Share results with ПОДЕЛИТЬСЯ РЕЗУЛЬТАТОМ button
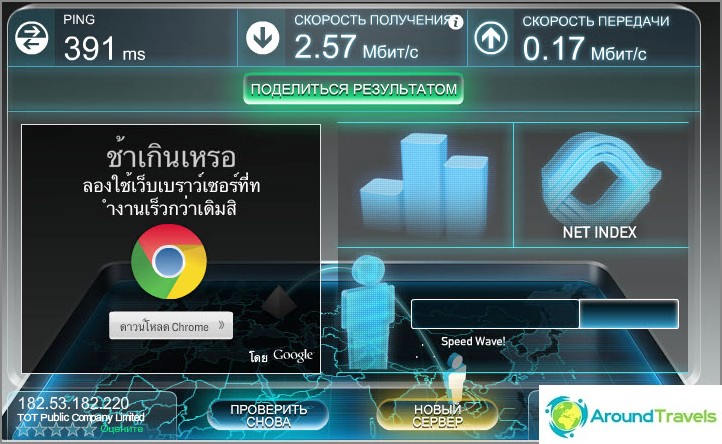The height and width of the screenshot is (444, 722). tap(353, 89)
